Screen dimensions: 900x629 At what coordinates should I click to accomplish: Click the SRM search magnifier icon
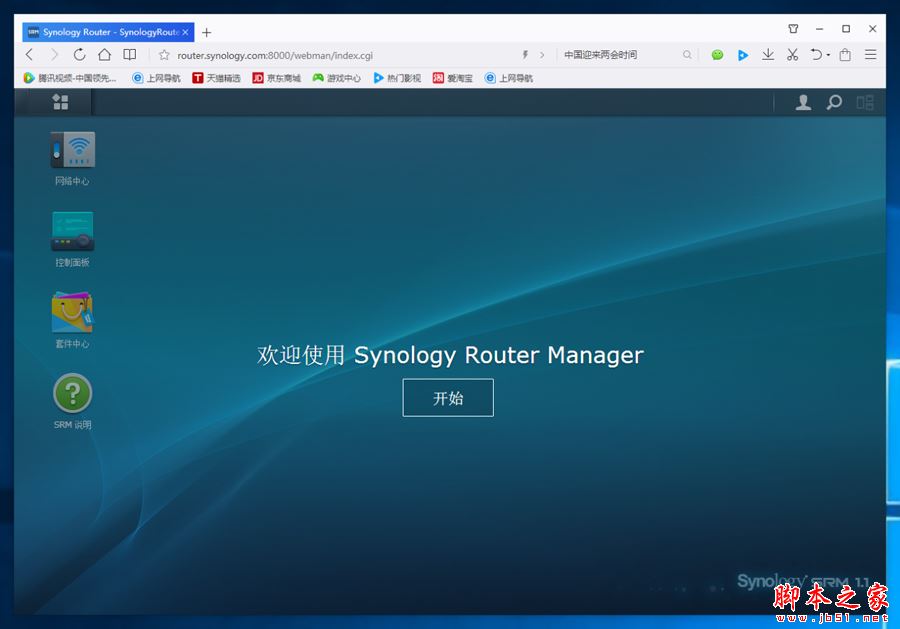click(x=834, y=103)
